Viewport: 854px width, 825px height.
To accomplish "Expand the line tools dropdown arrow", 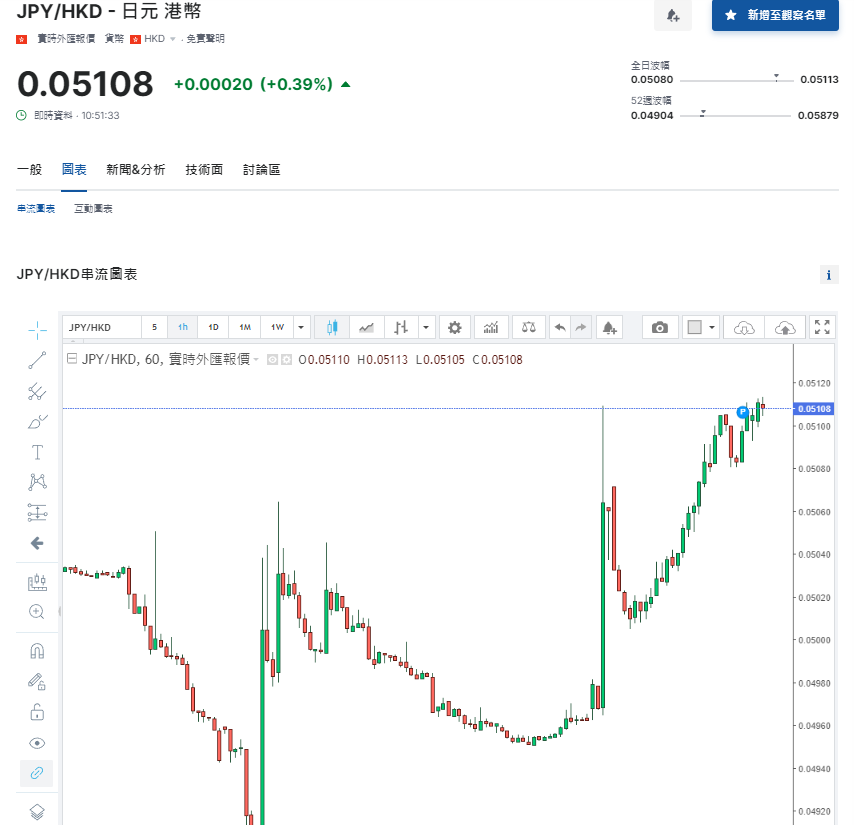I will point(425,327).
